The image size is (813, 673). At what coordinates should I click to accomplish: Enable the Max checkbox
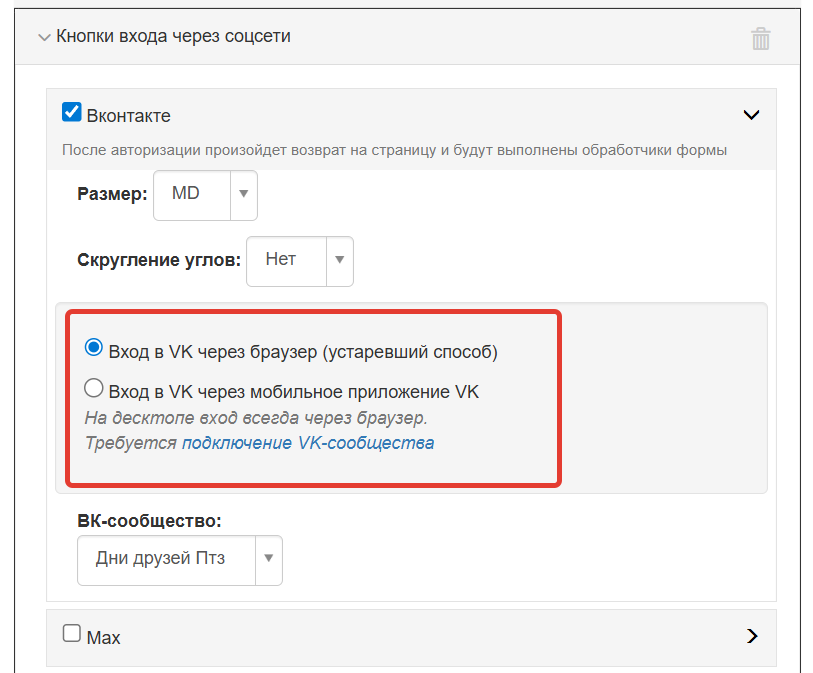[72, 633]
